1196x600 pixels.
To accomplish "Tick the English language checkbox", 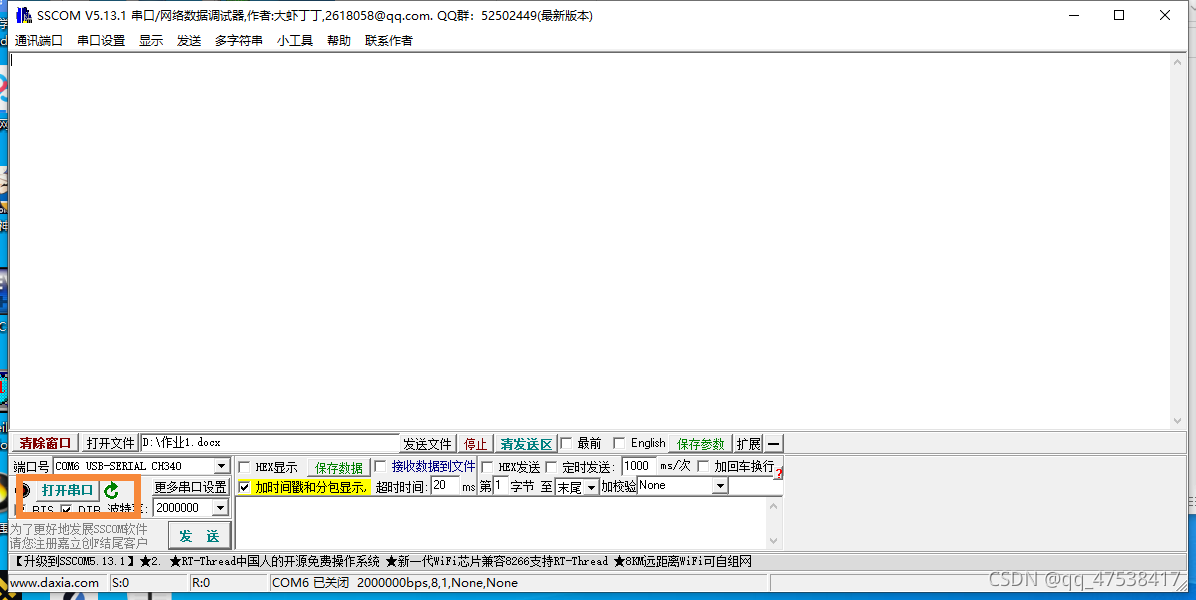I will [619, 443].
